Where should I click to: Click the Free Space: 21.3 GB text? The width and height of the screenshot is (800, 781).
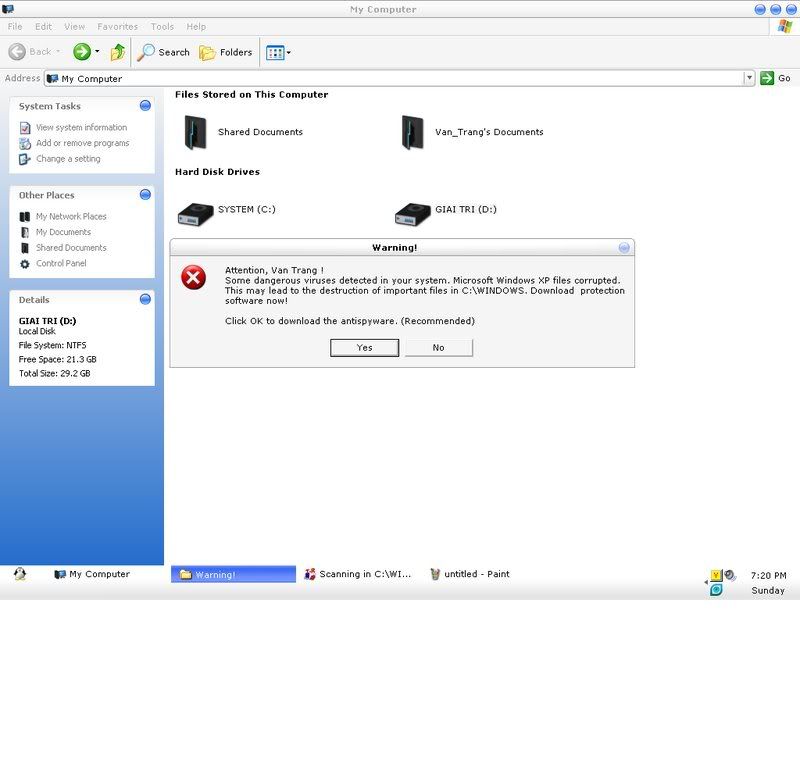[x=58, y=360]
